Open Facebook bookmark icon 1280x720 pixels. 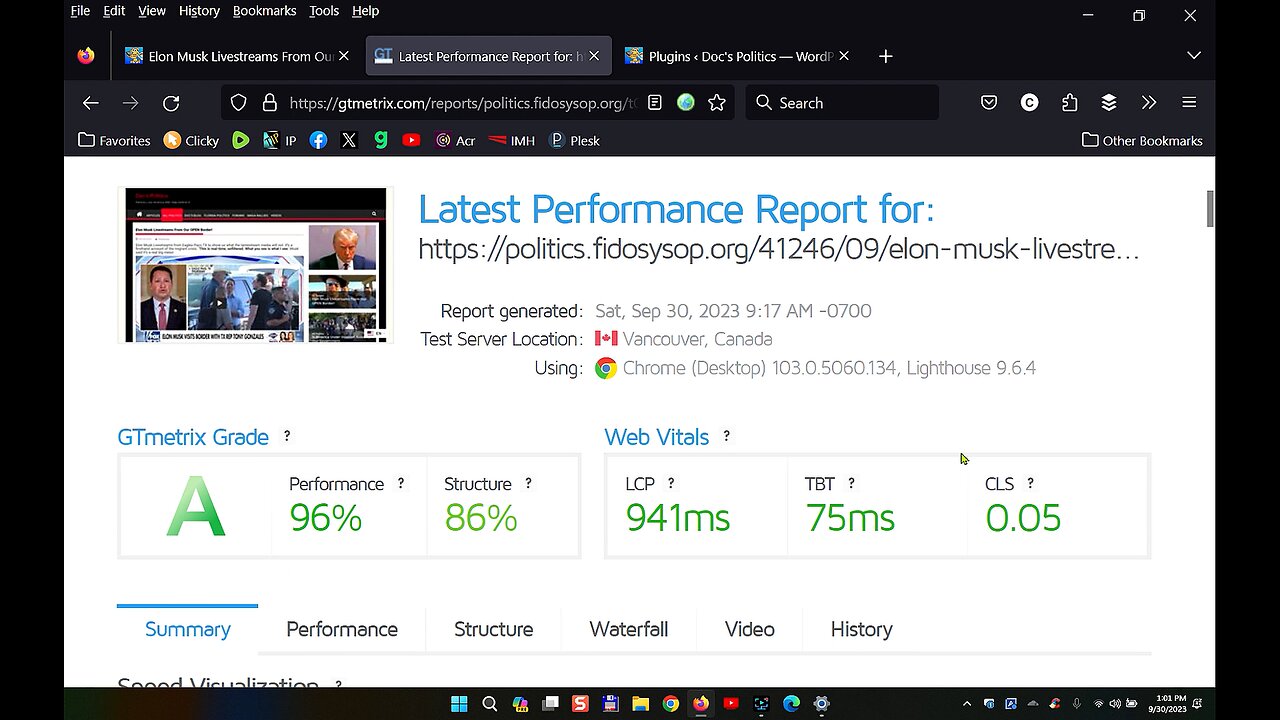[x=318, y=141]
